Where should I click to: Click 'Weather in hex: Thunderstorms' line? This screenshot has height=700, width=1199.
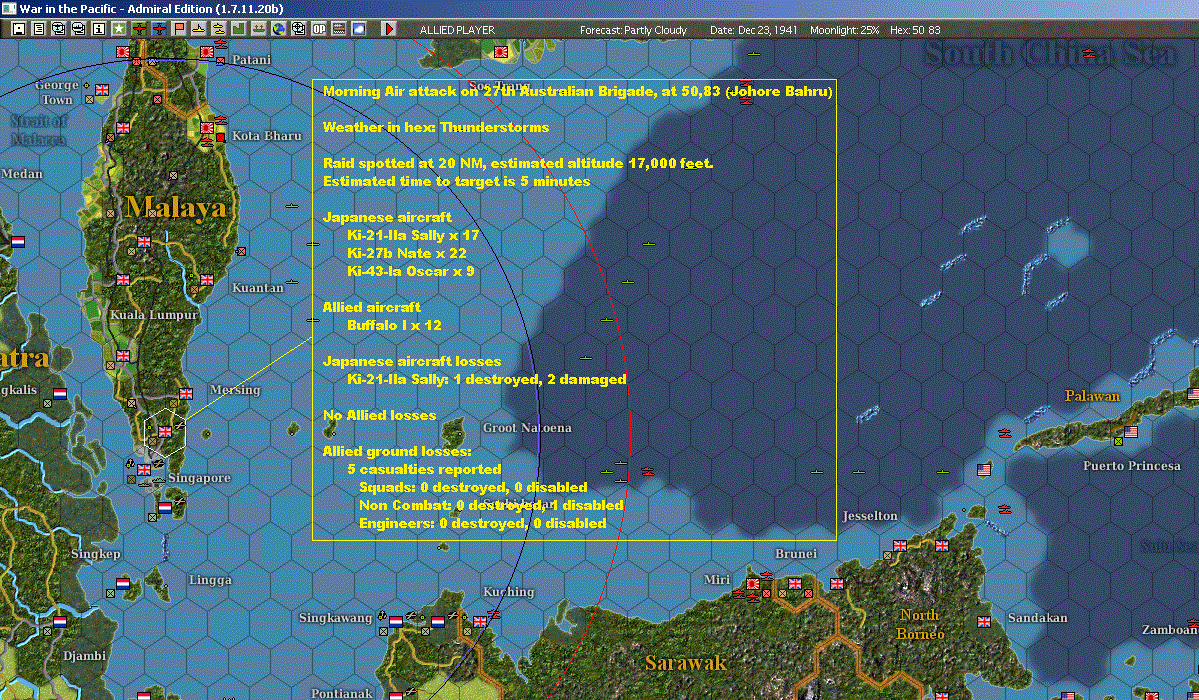[436, 127]
